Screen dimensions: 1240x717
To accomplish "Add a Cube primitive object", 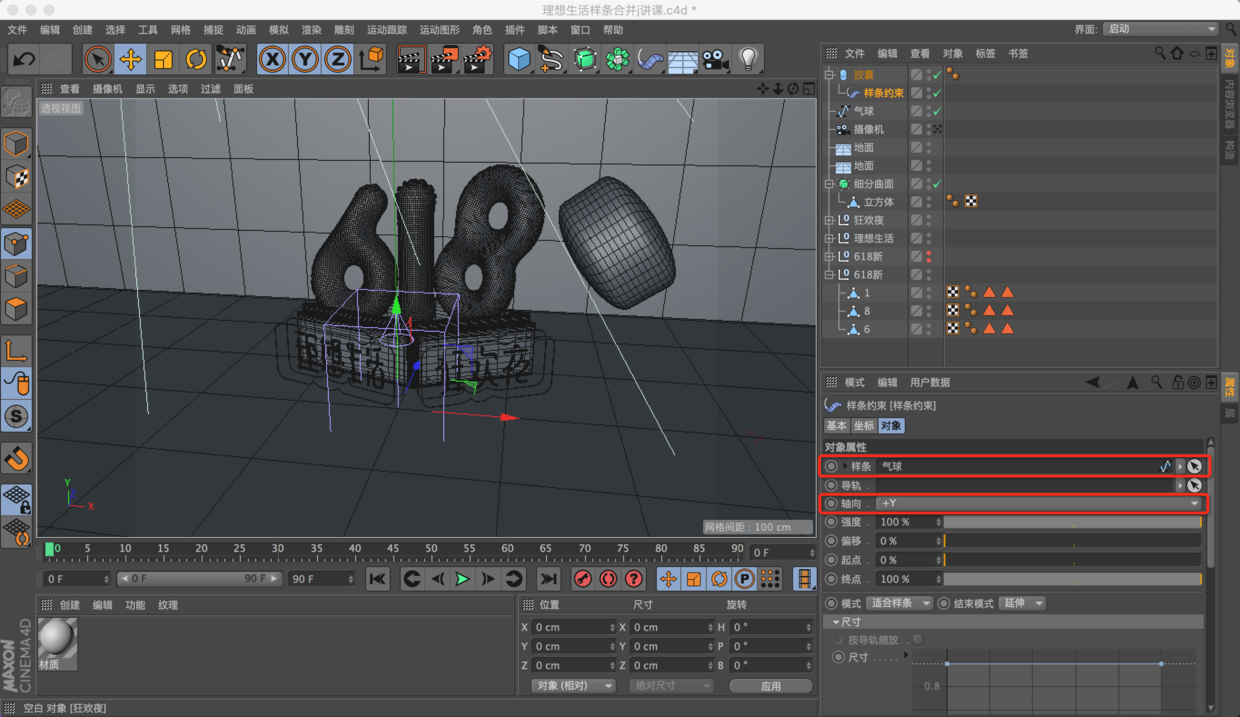I will (519, 59).
